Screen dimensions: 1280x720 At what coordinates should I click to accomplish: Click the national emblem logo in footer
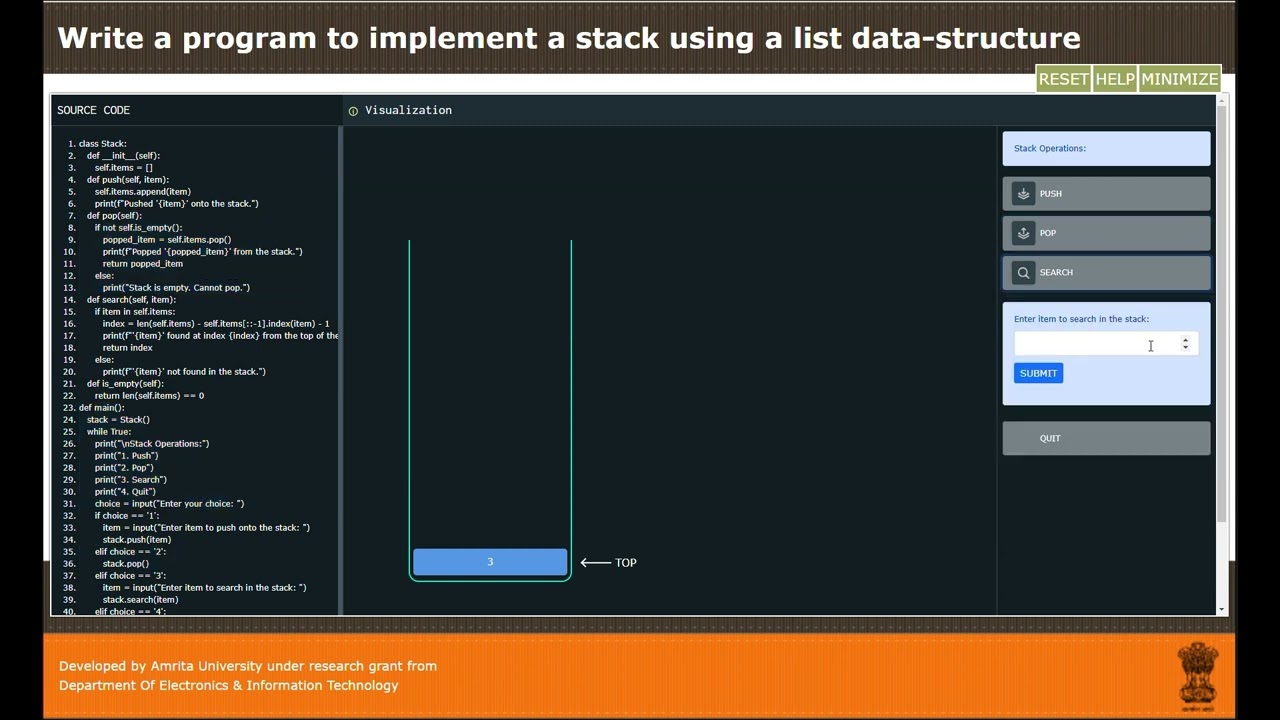pyautogui.click(x=1198, y=677)
